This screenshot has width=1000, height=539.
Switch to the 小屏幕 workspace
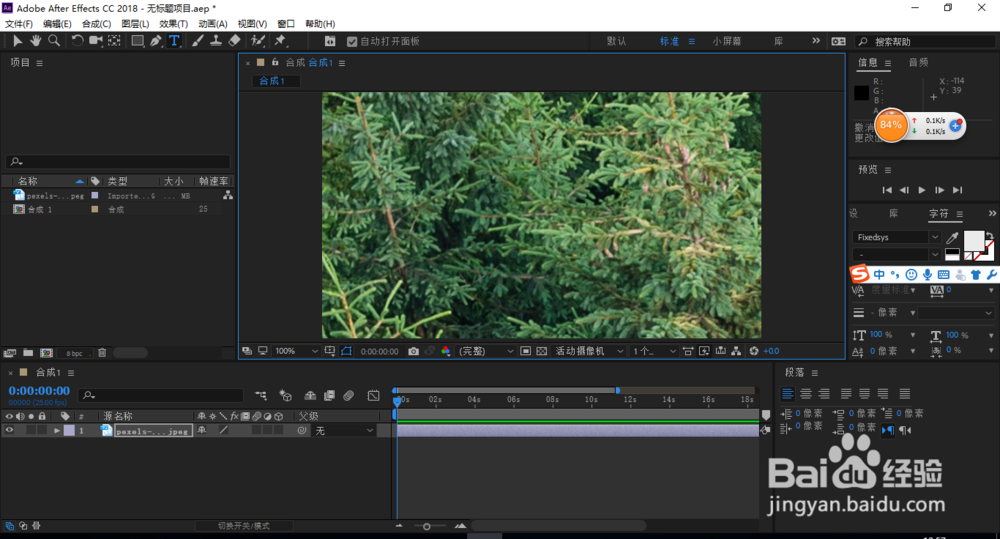(727, 41)
